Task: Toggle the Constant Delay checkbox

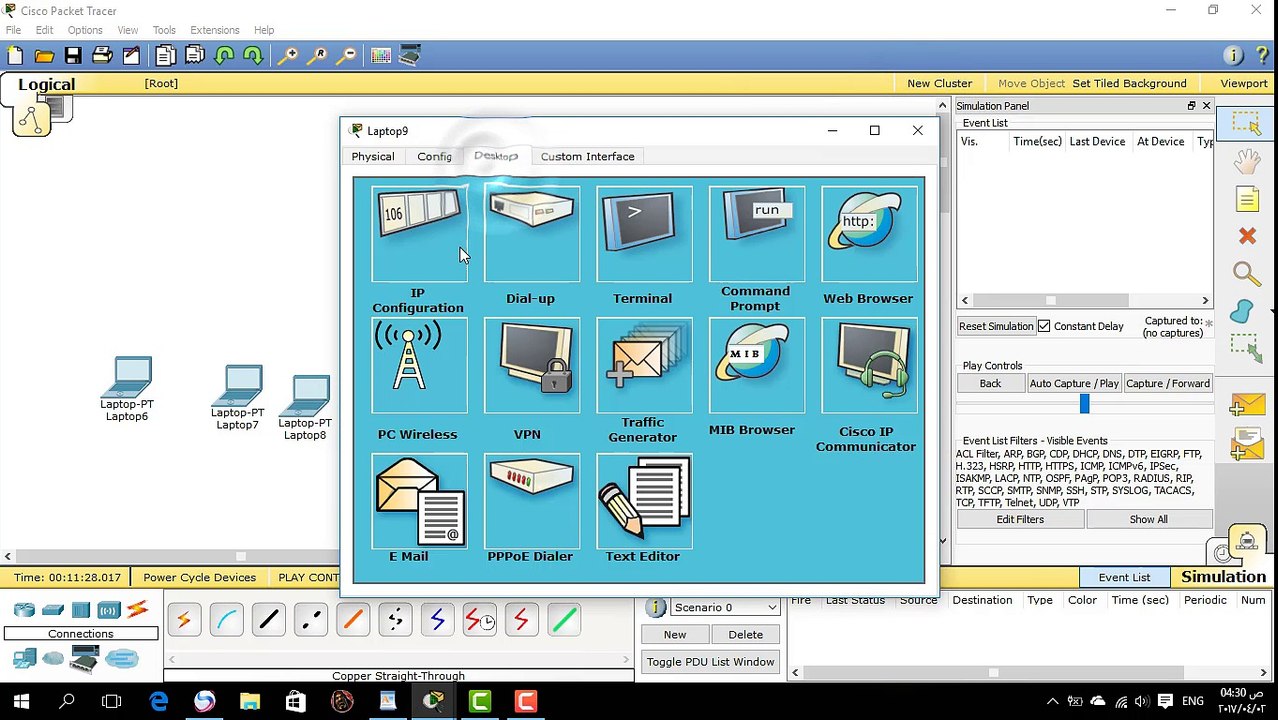Action: 1044,326
